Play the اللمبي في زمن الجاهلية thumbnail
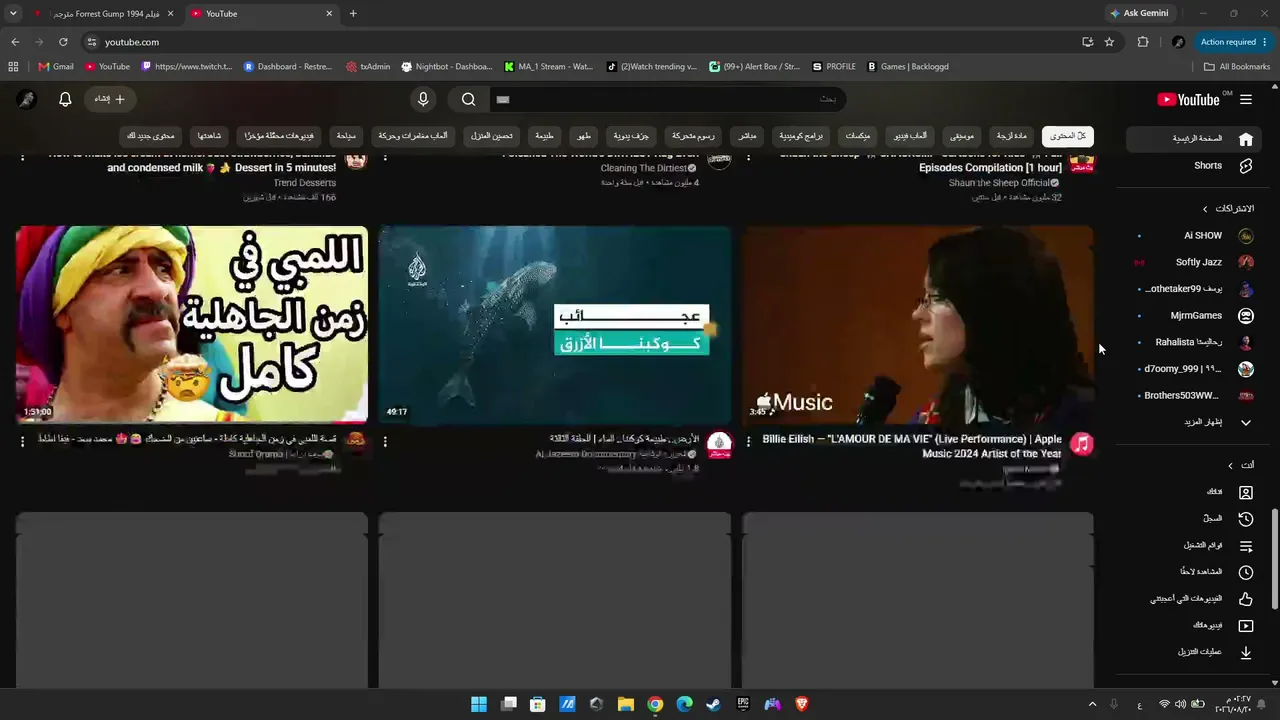 pos(192,325)
